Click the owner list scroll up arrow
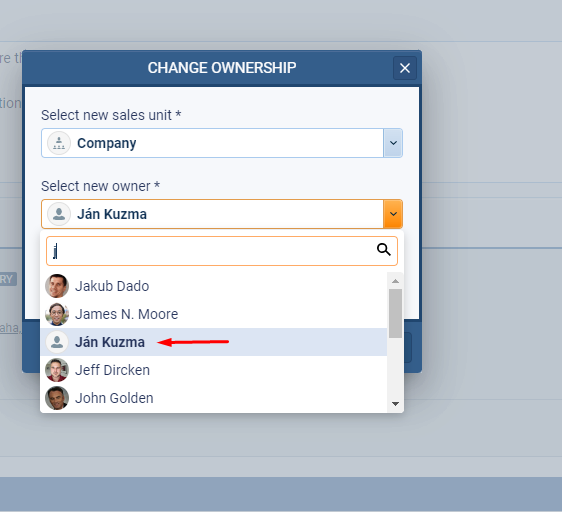The height and width of the screenshot is (512, 562). click(395, 281)
